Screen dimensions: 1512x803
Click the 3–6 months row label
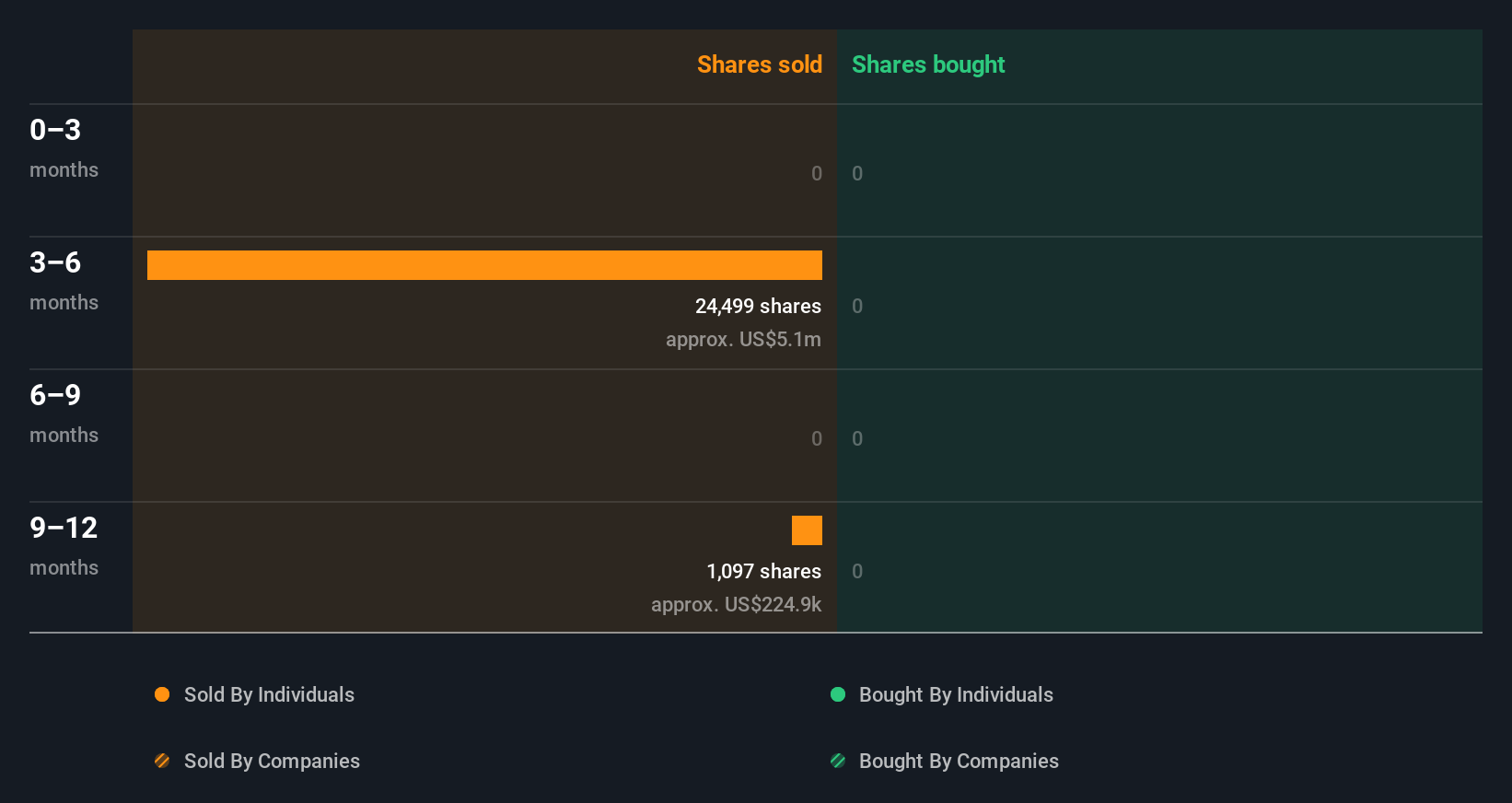tap(64, 280)
